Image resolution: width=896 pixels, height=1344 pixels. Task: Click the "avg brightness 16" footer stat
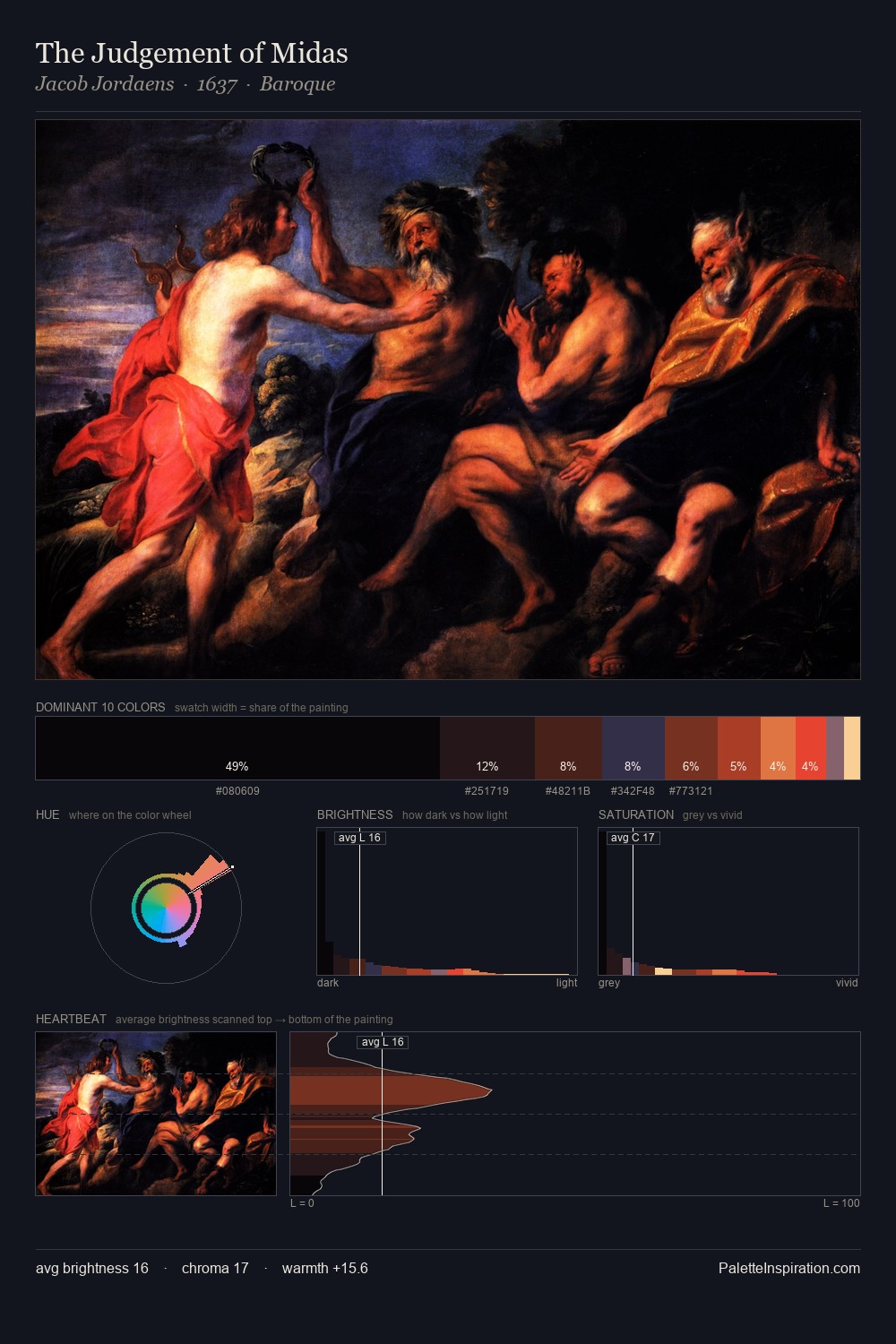pyautogui.click(x=92, y=1269)
